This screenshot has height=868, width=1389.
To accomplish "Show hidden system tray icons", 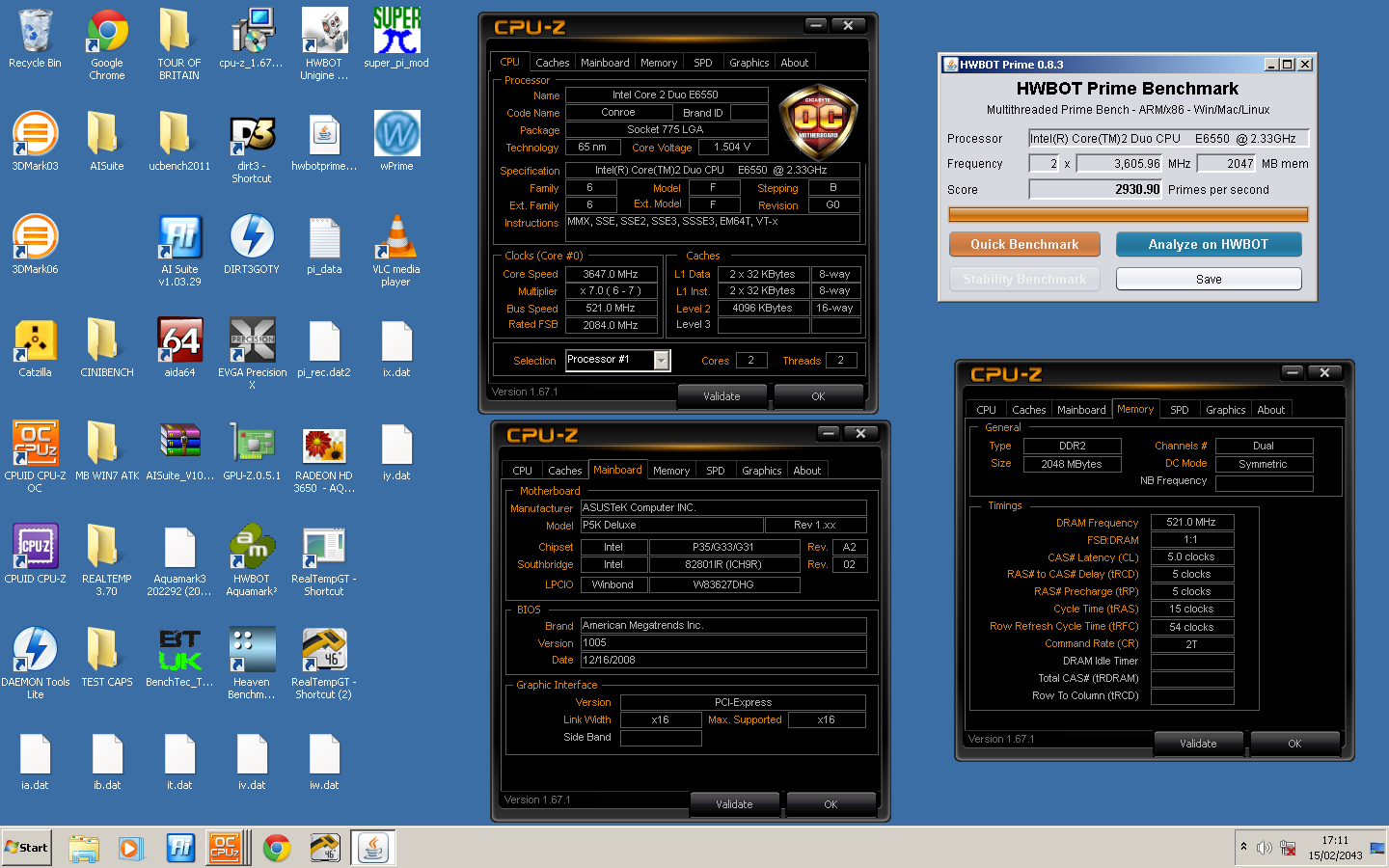I will [1243, 847].
